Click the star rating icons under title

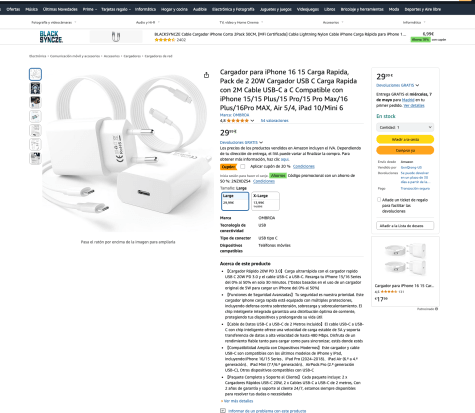point(237,121)
